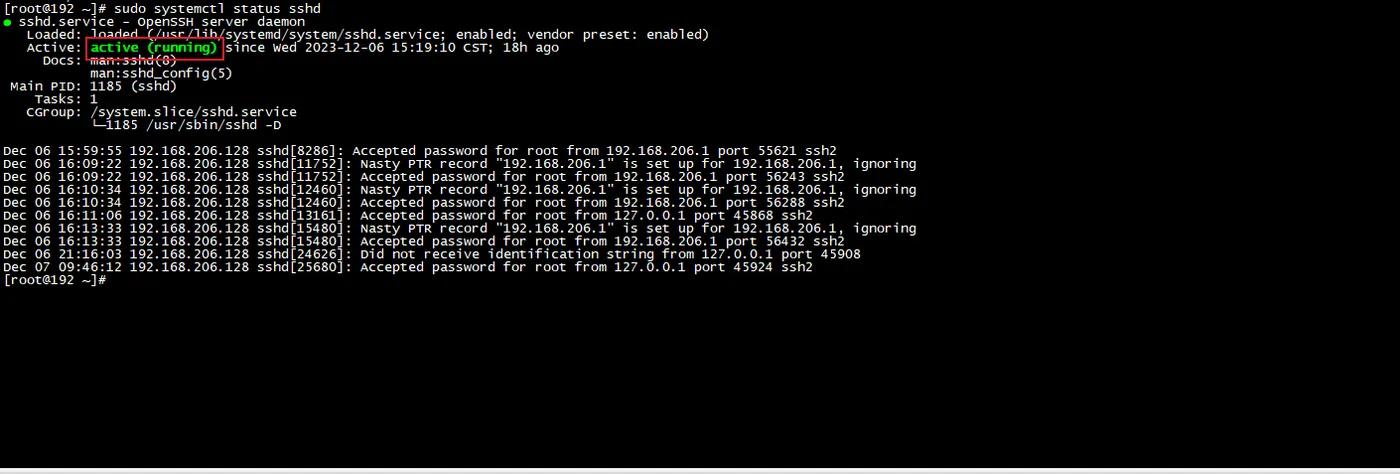Viewport: 1400px width, 474px height.
Task: Click the green status dot before sshd.service
Action: point(7,22)
